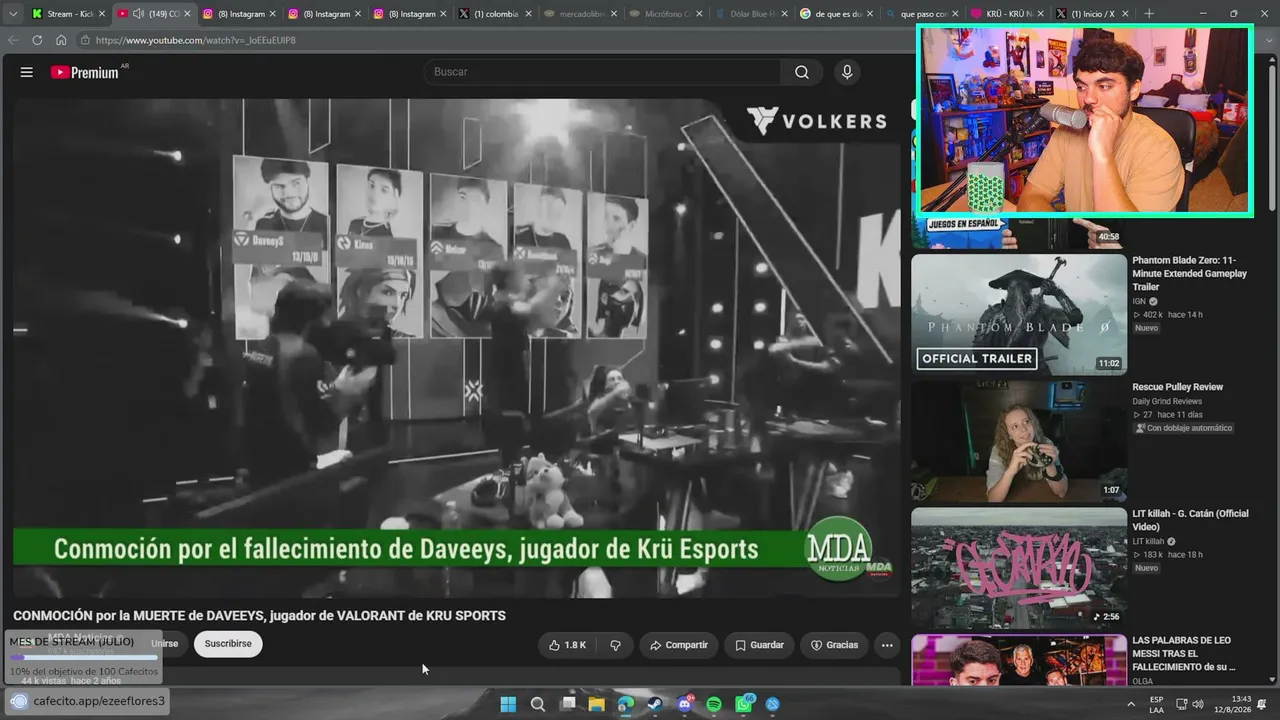Open Steam from the taskbar
The height and width of the screenshot is (720, 1280).
(655, 704)
